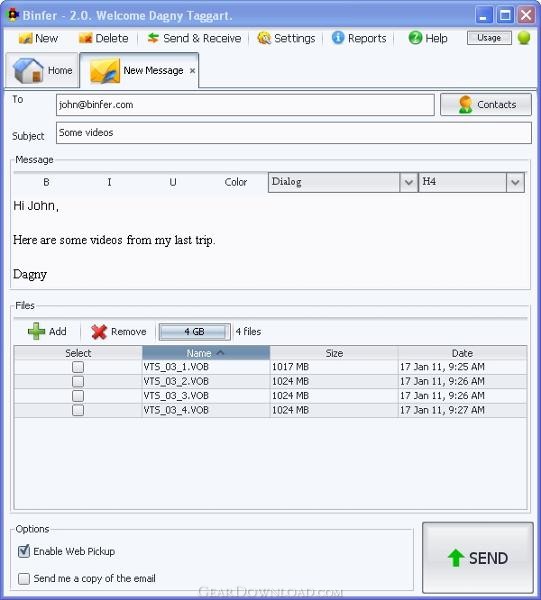Click the Size column header
Image resolution: width=541 pixels, height=600 pixels.
(x=334, y=353)
